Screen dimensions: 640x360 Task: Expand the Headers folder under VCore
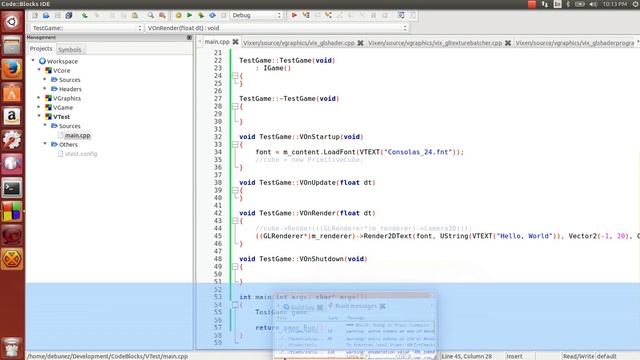tap(45, 88)
